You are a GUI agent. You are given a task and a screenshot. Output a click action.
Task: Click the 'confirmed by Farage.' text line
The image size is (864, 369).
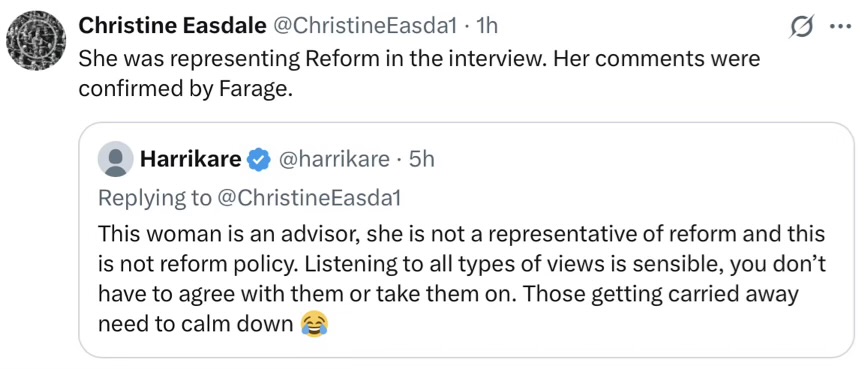click(x=185, y=89)
